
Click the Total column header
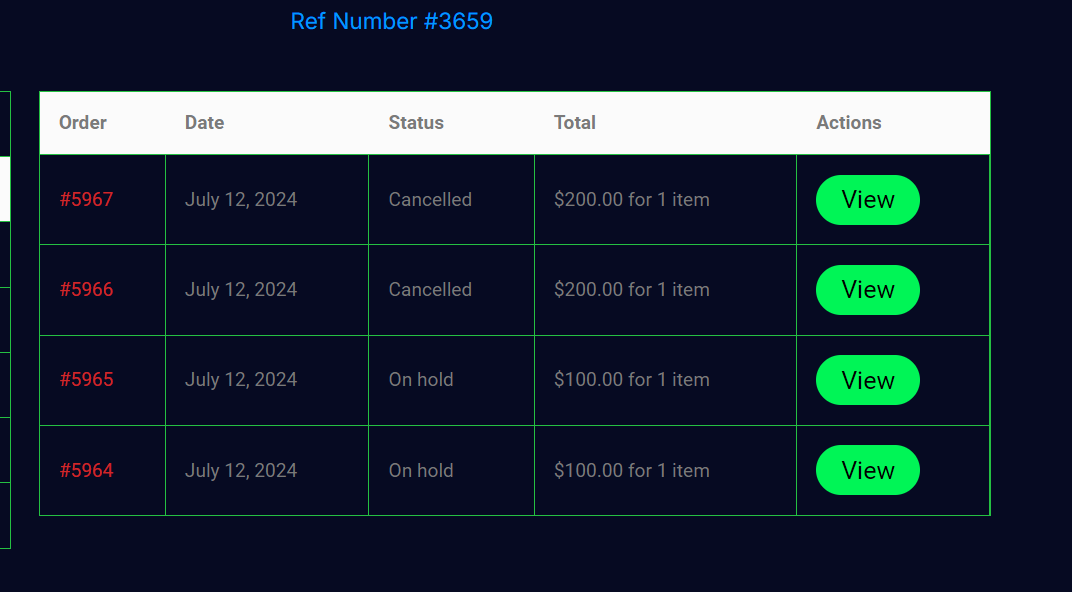coord(575,123)
